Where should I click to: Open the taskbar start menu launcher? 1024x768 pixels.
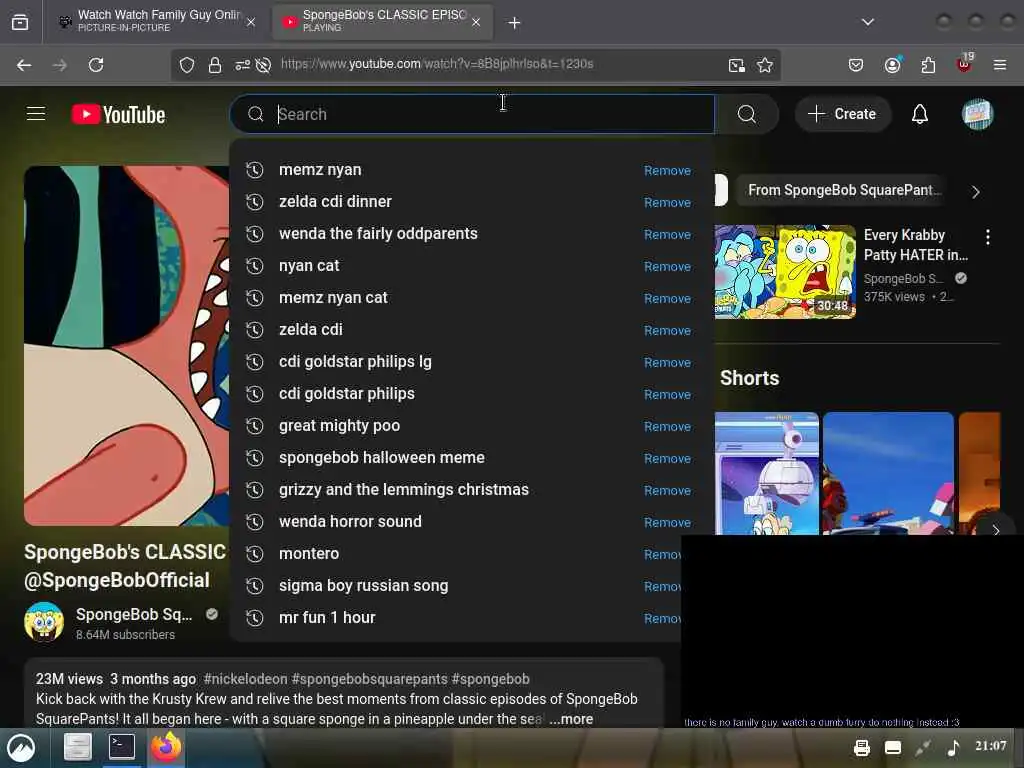(x=20, y=748)
